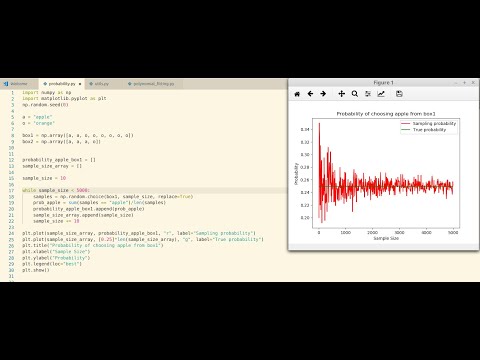Click 'import numpy as np' on line 1

47,92
